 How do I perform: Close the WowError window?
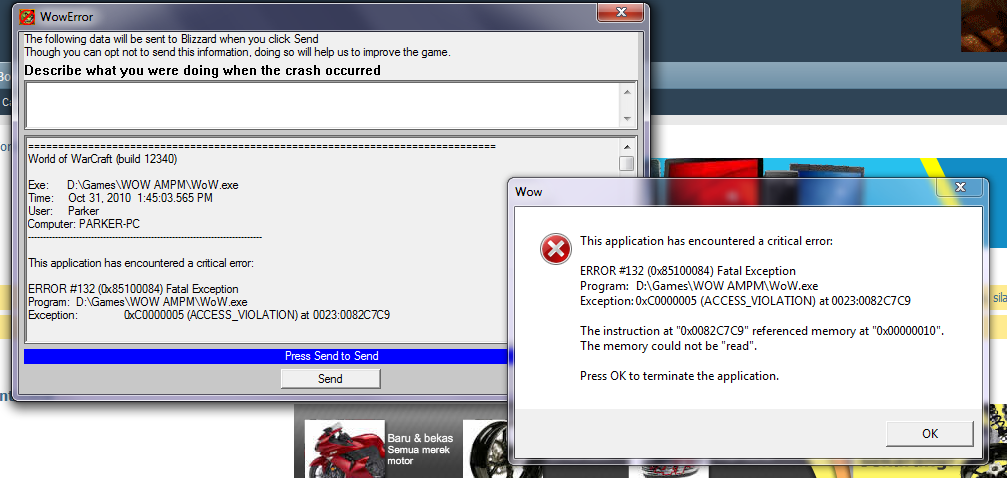pos(621,12)
